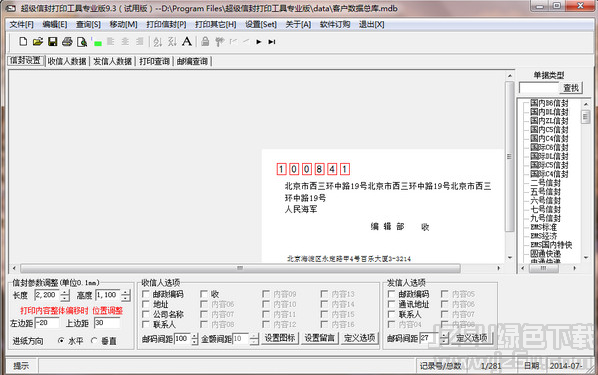Enable 公司名称 checkbox
598x375 pixels.
coord(146,314)
